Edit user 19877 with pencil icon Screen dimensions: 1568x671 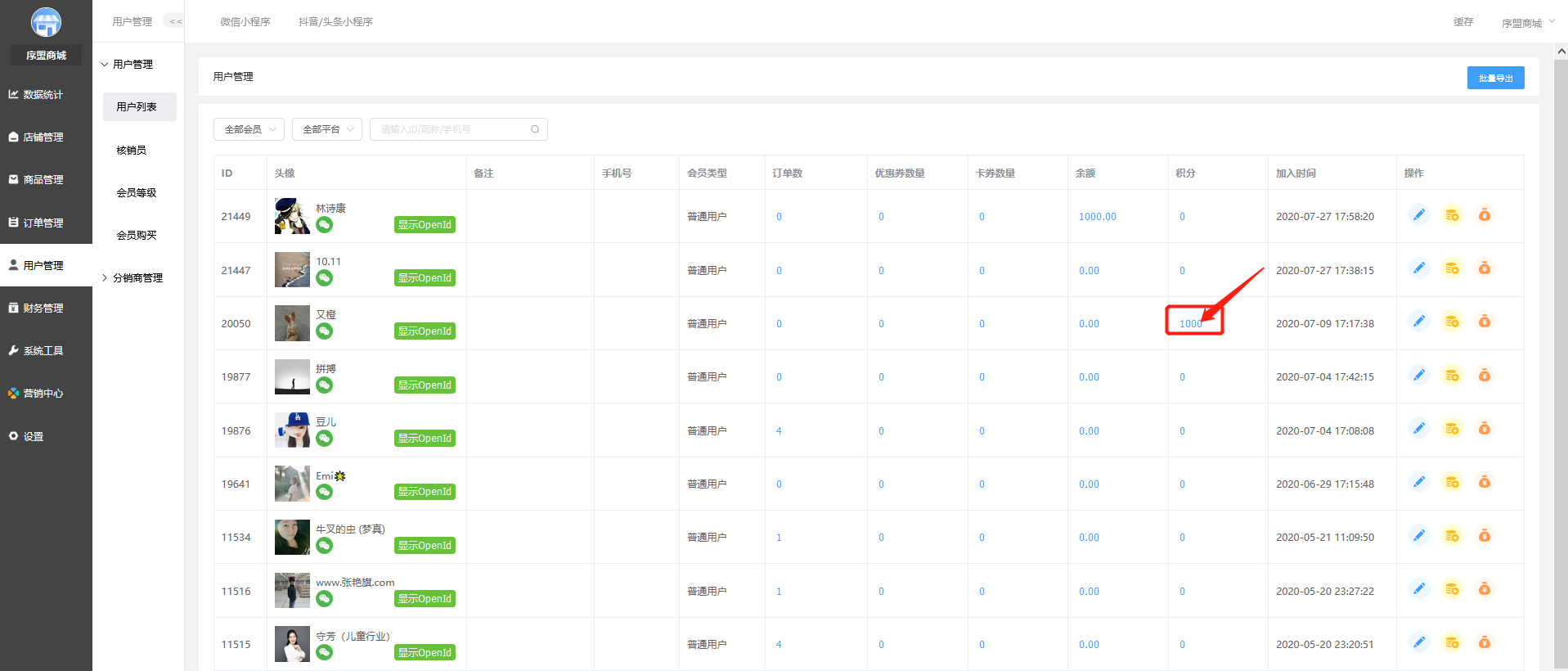(1419, 376)
